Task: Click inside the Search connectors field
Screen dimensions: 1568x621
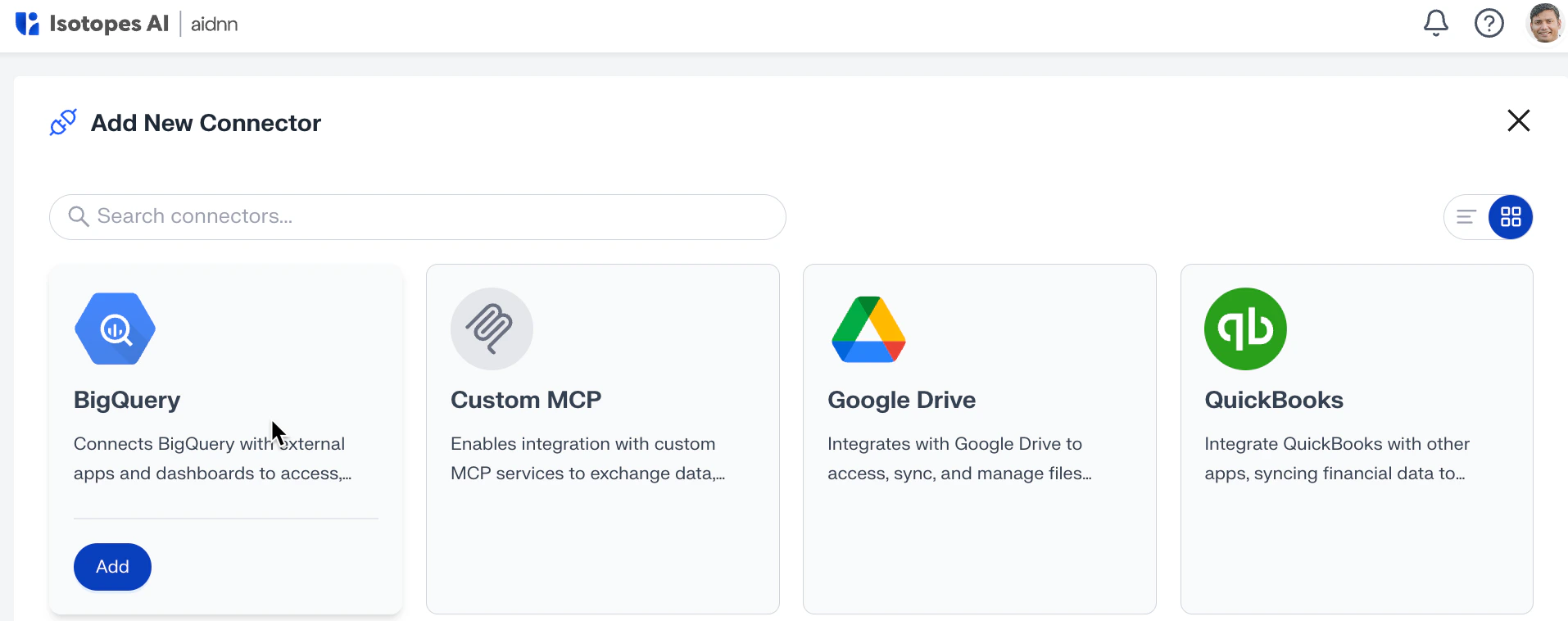Action: click(418, 216)
